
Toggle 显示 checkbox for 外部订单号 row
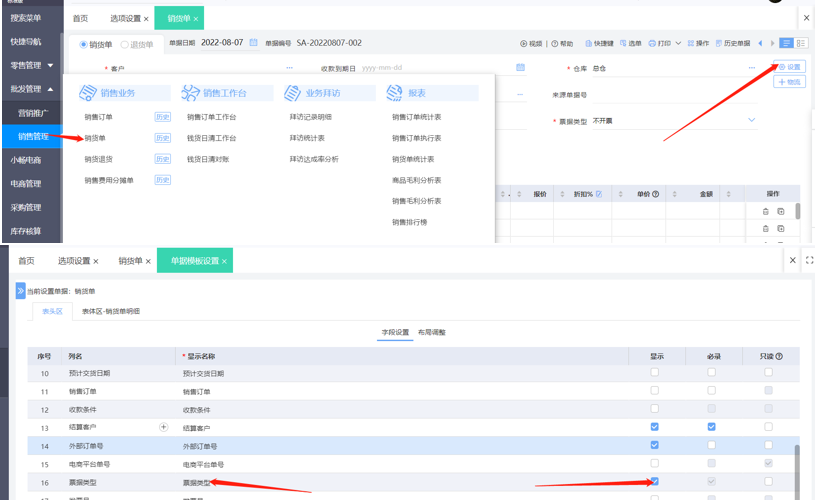click(x=655, y=445)
